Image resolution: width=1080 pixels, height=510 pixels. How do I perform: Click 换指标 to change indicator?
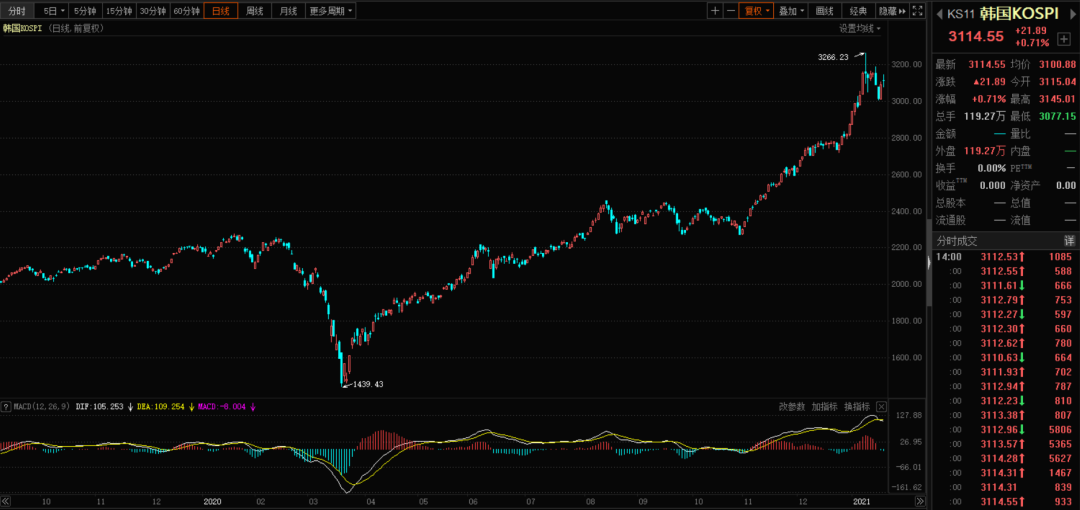point(857,407)
